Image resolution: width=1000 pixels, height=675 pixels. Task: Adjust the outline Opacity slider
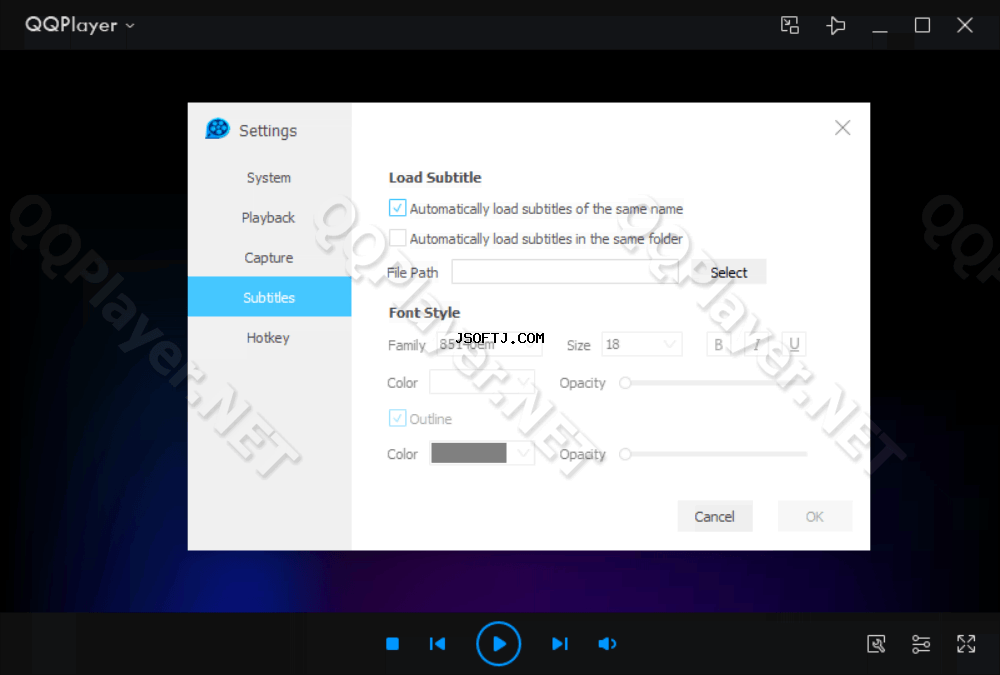coord(713,454)
